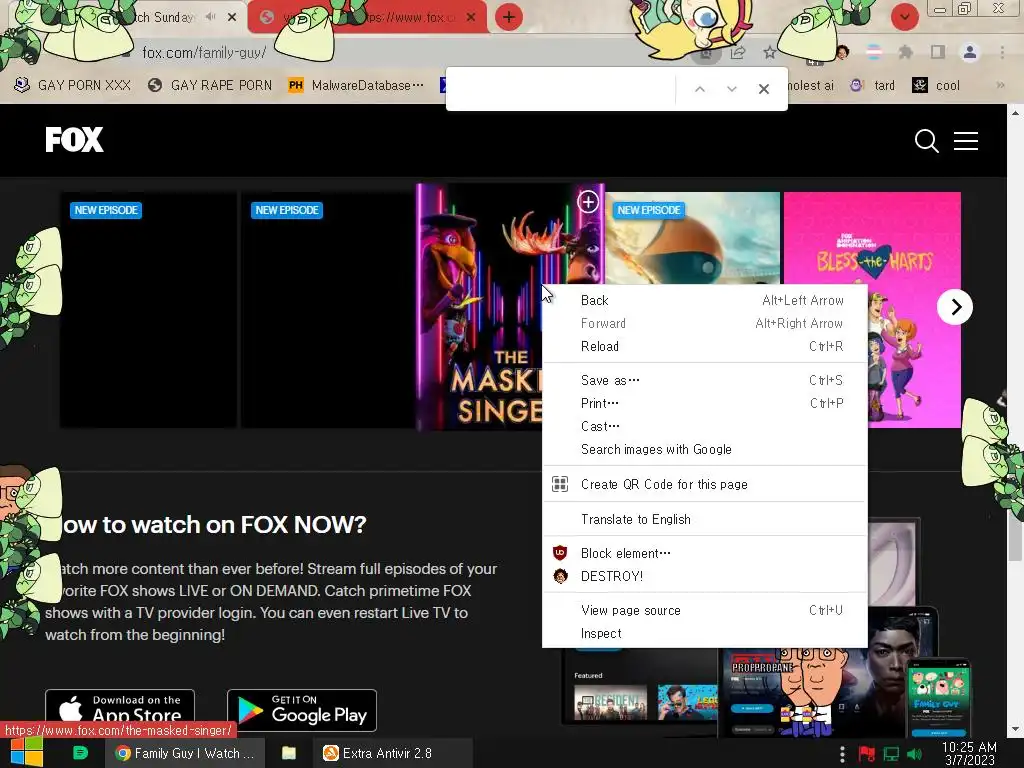Share this page from address bar
Screen dimensions: 1024x768
click(x=738, y=52)
